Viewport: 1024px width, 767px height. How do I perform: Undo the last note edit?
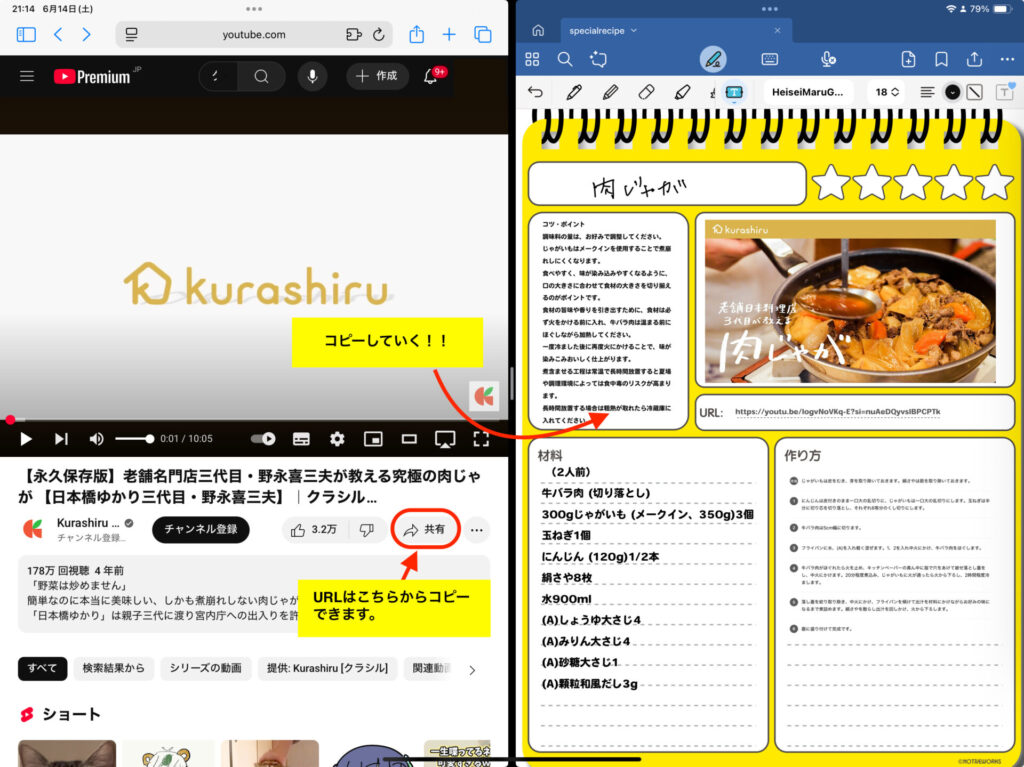(536, 92)
